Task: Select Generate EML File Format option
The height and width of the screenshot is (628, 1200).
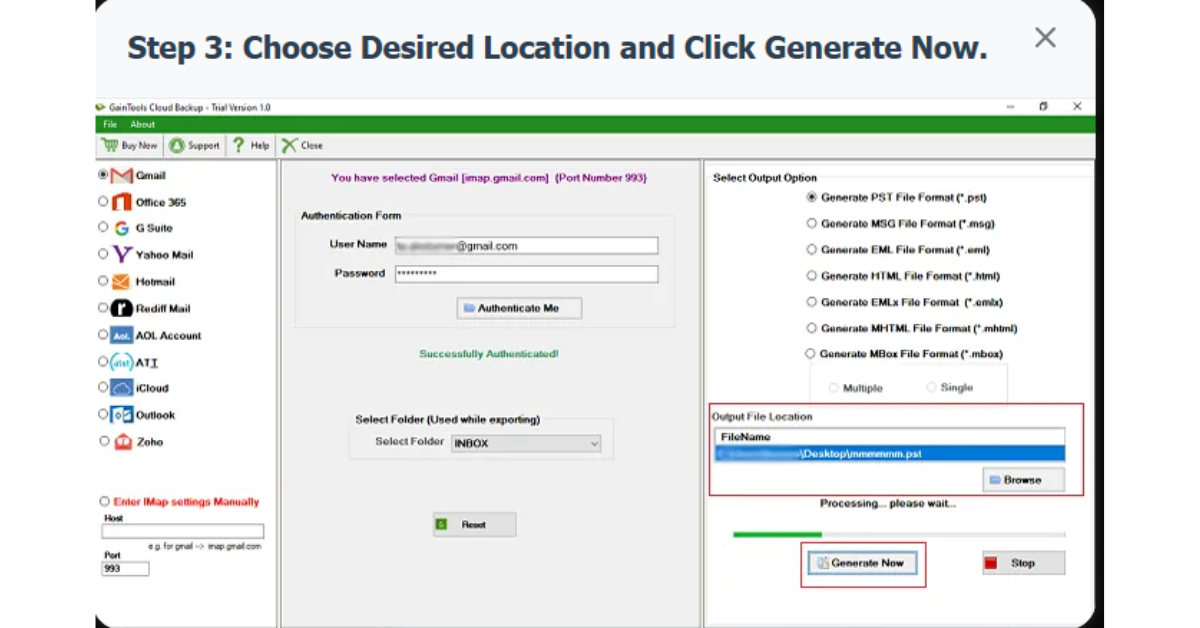Action: pos(812,249)
